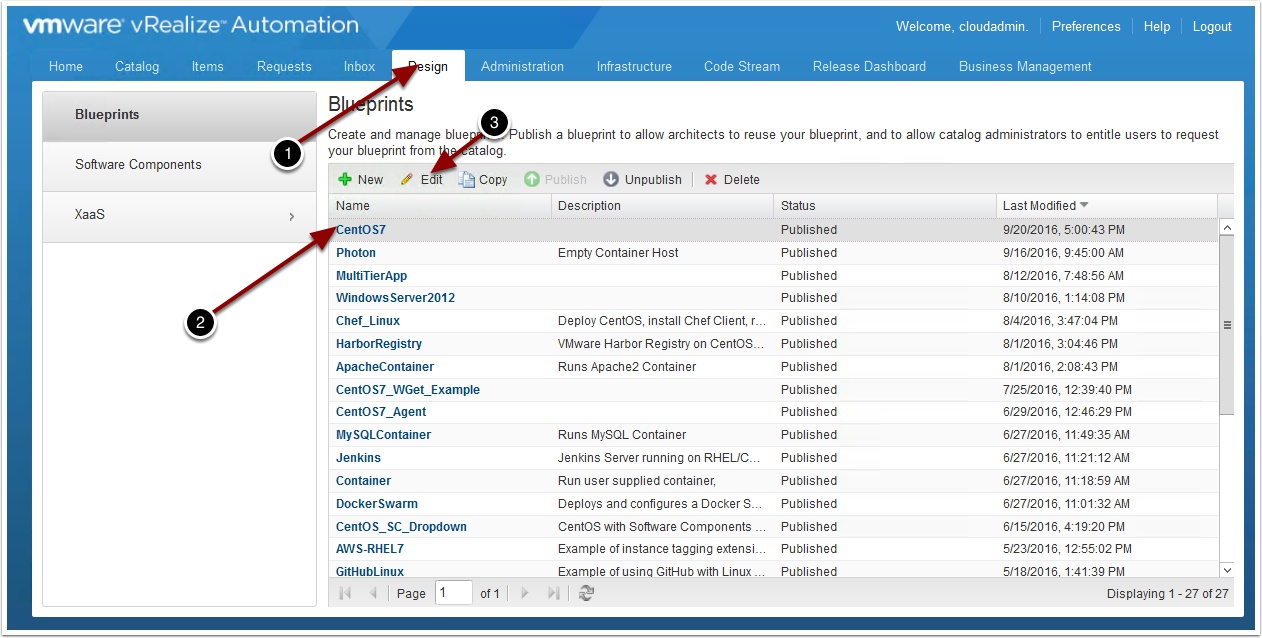This screenshot has height=638, width=1262.
Task: Sort by the Description column header
Action: pyautogui.click(x=662, y=206)
